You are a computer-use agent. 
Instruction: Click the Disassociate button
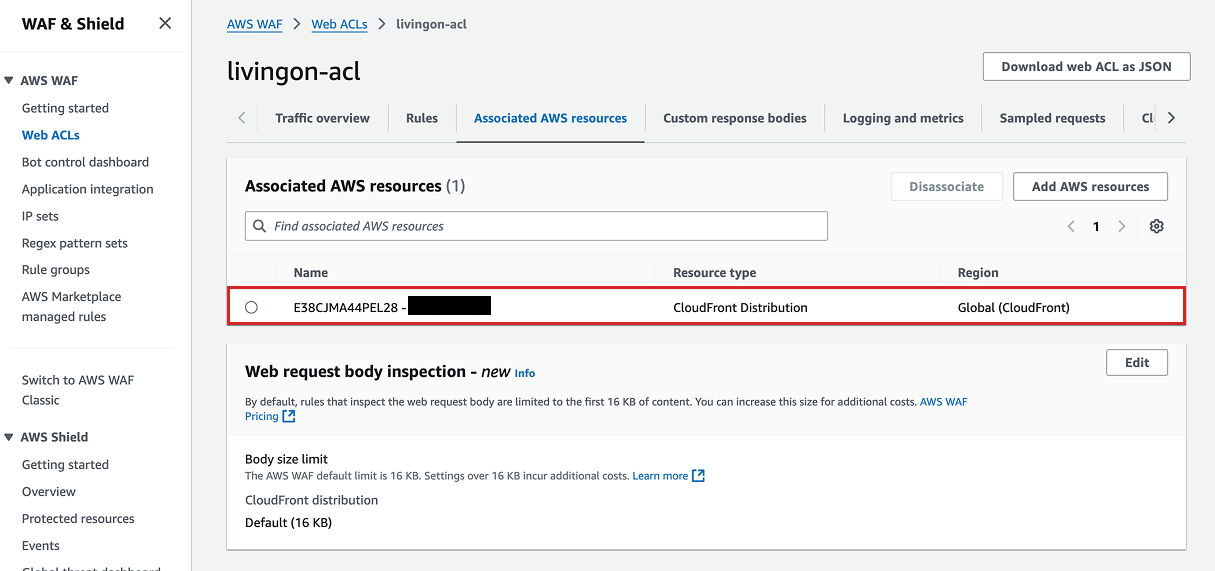pyautogui.click(x=947, y=186)
